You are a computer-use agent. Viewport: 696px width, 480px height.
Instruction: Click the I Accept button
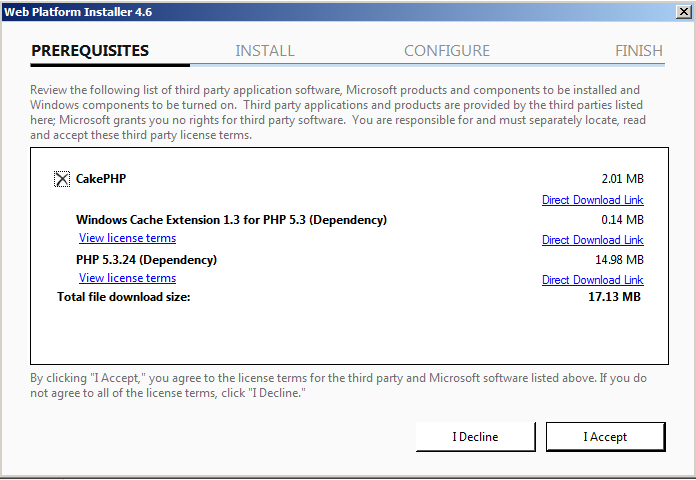point(605,437)
